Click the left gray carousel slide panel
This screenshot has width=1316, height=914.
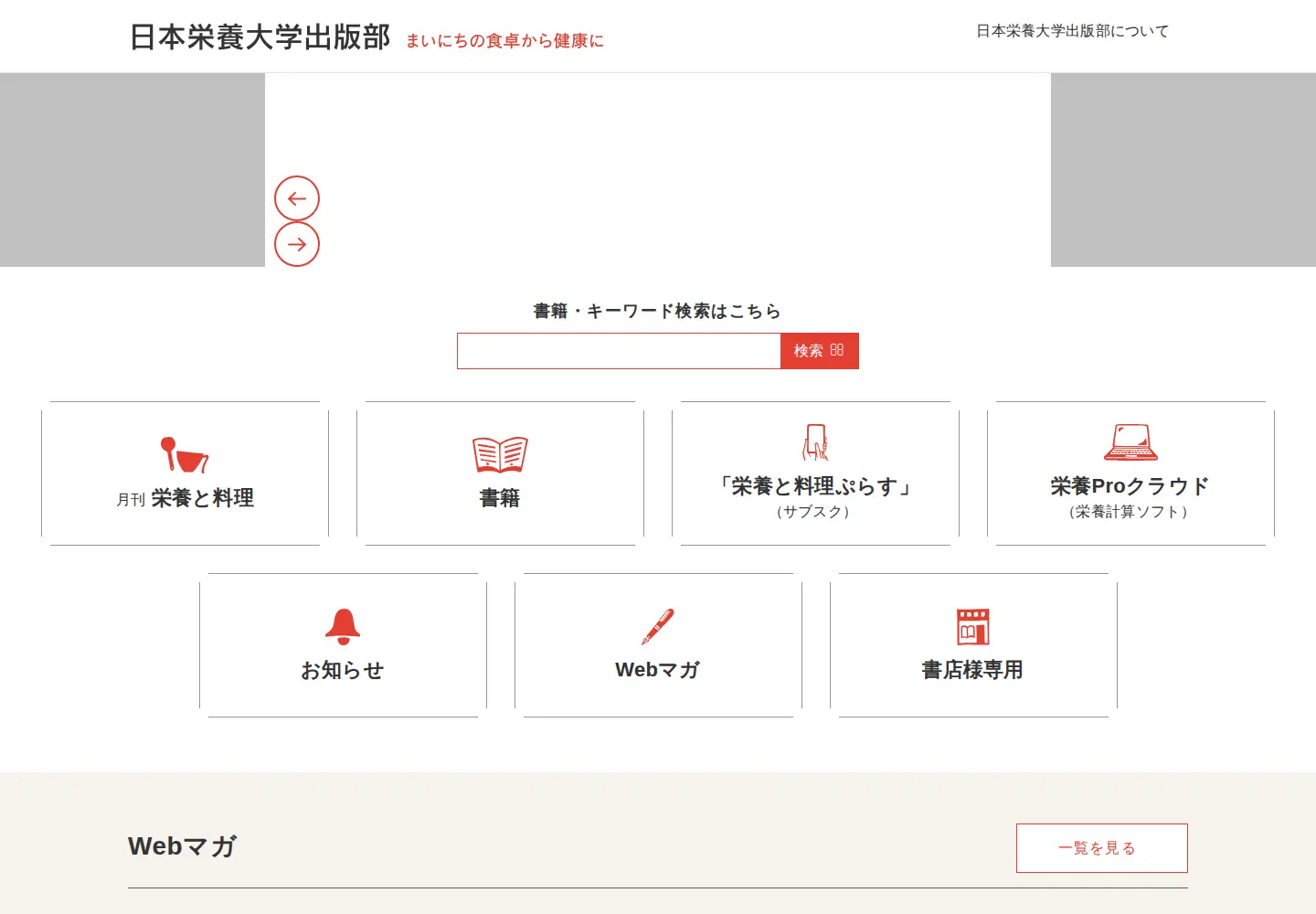tap(133, 170)
